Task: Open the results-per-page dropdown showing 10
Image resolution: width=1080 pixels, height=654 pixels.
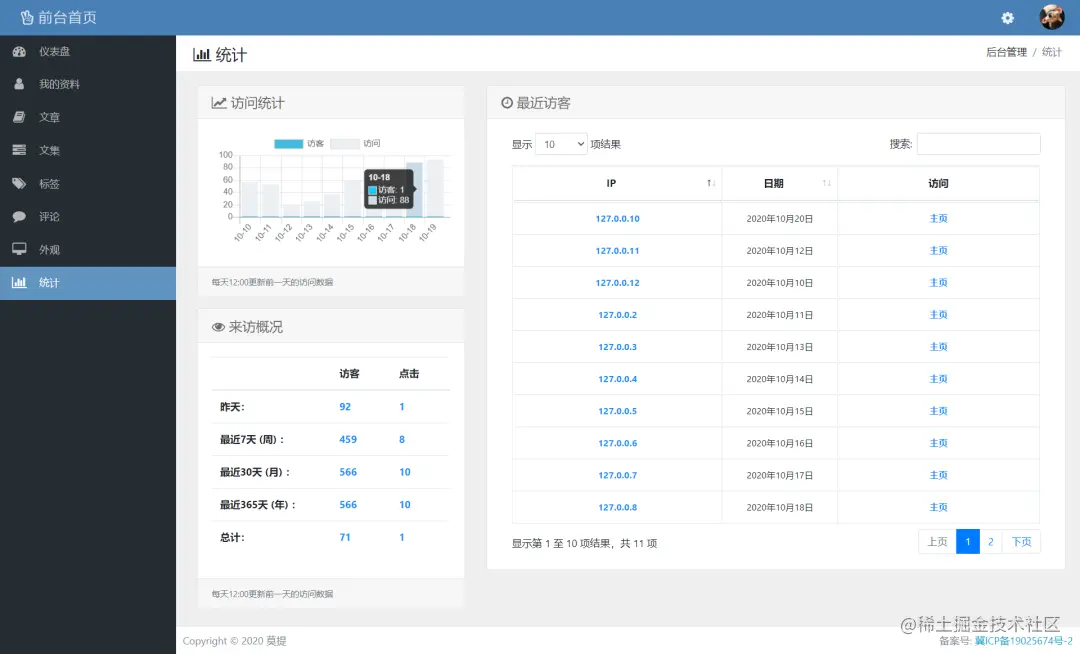Action: 561,144
